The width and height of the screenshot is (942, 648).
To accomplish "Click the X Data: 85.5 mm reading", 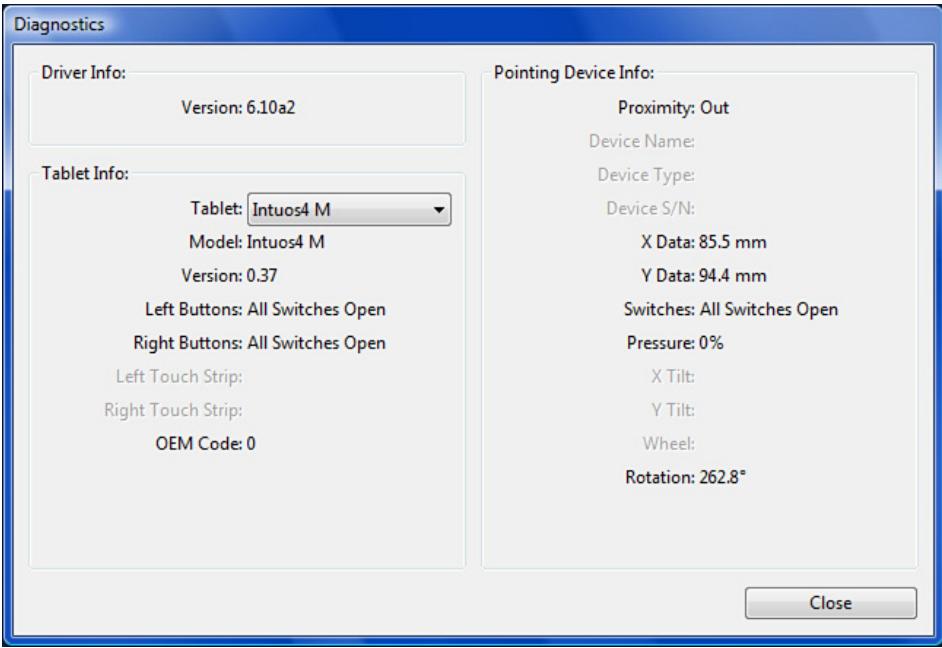I will point(703,242).
